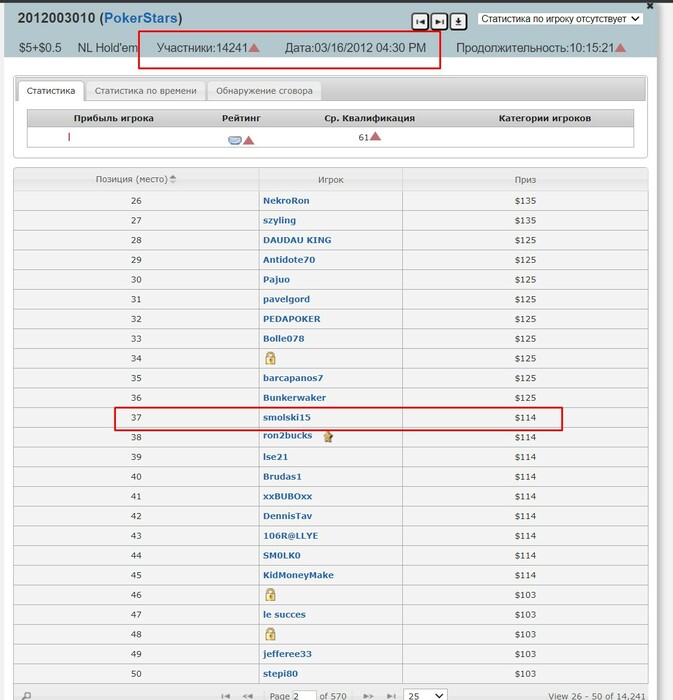Open player smolski15 profile
This screenshot has height=700, width=673.
point(287,417)
